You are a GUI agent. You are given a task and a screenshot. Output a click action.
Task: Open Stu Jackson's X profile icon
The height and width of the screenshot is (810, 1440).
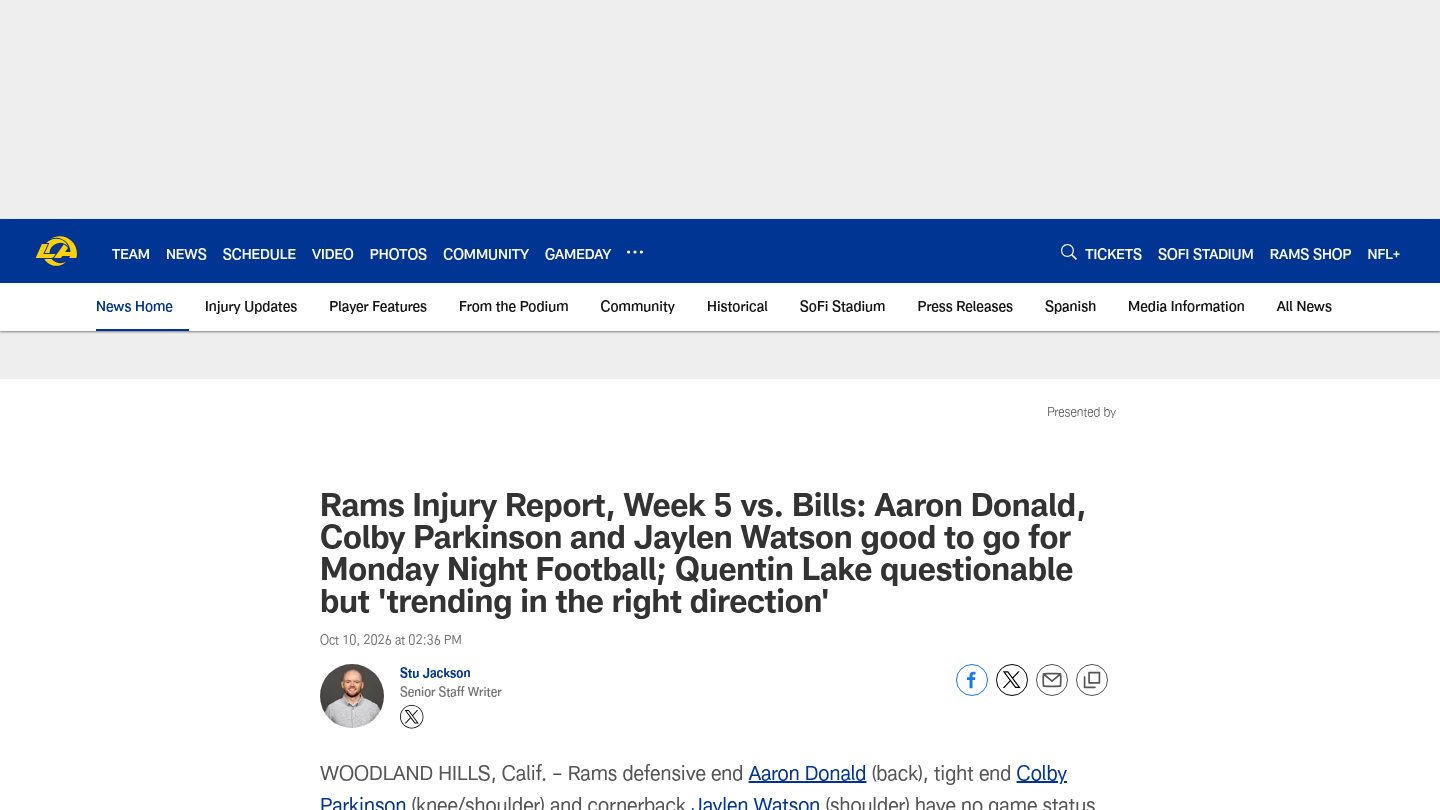(x=412, y=717)
